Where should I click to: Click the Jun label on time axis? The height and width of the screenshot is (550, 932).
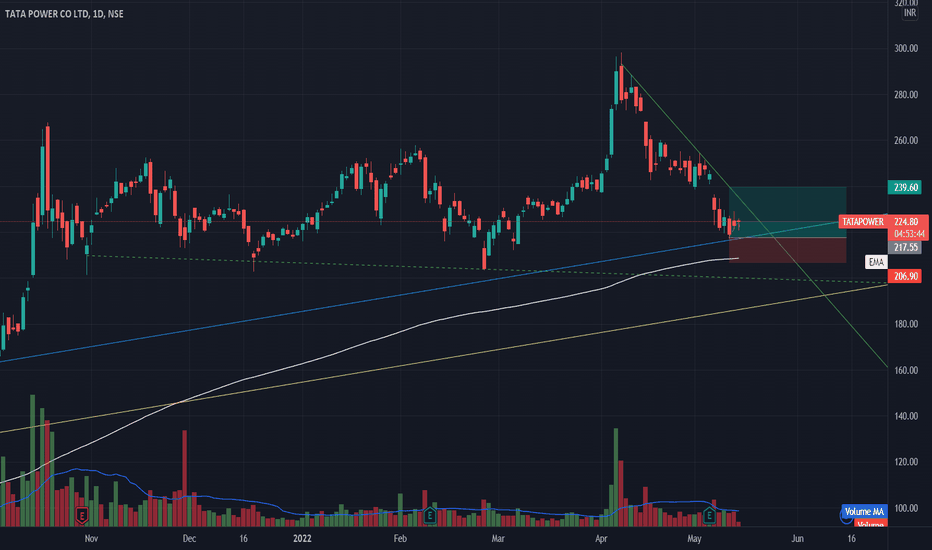coord(797,538)
